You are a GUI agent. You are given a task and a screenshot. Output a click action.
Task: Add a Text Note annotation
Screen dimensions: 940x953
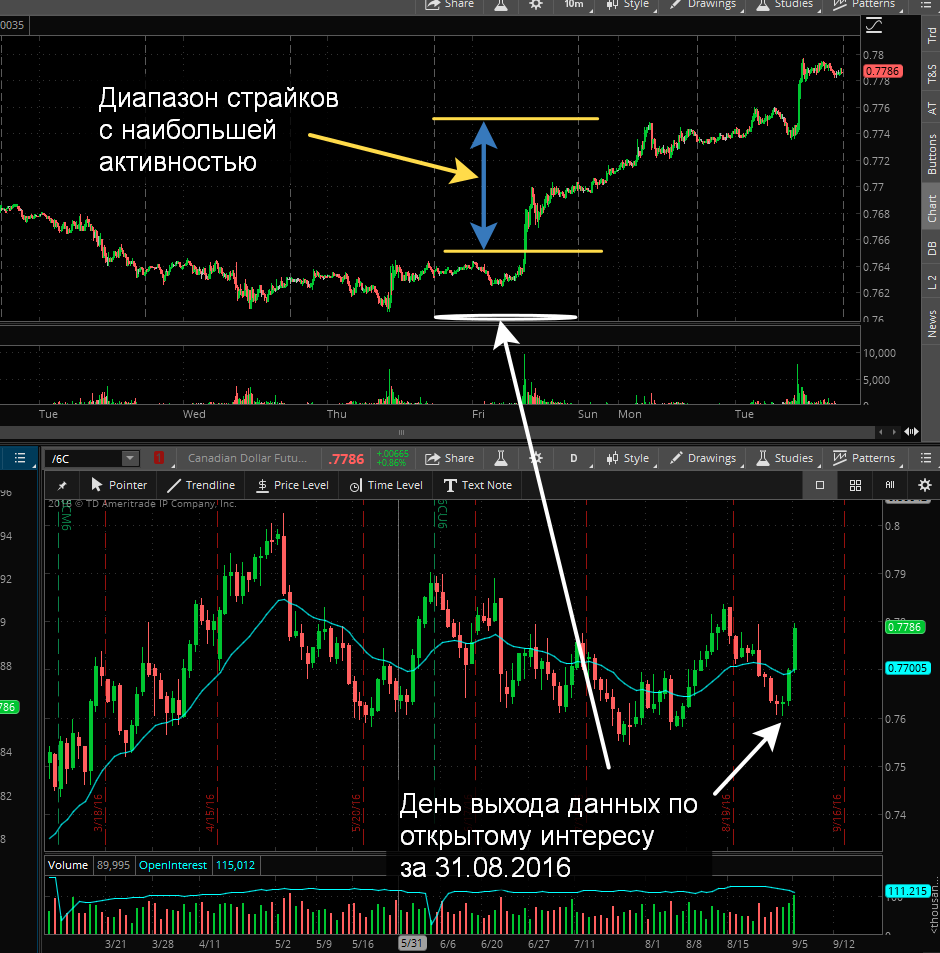tap(478, 485)
